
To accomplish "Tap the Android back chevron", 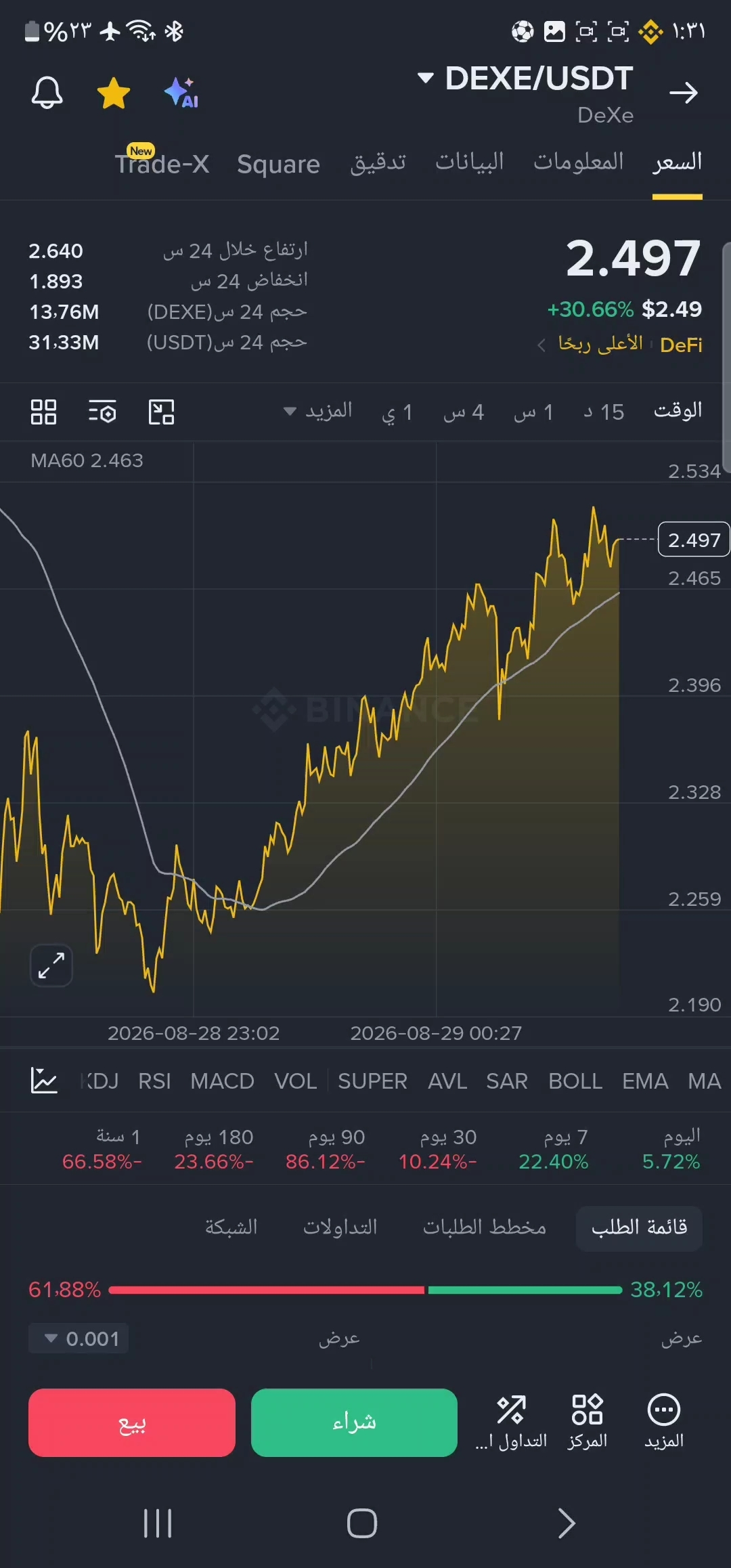I will 567,1523.
